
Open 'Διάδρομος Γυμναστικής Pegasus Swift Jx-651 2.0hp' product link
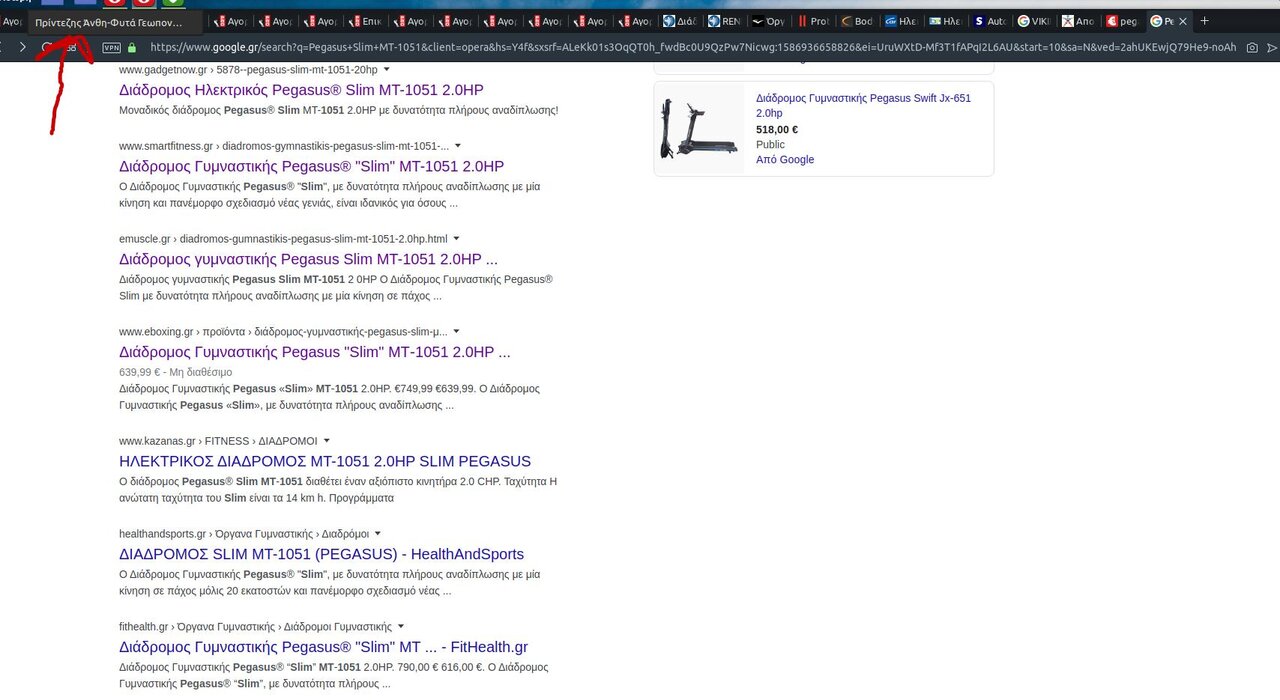tap(863, 106)
